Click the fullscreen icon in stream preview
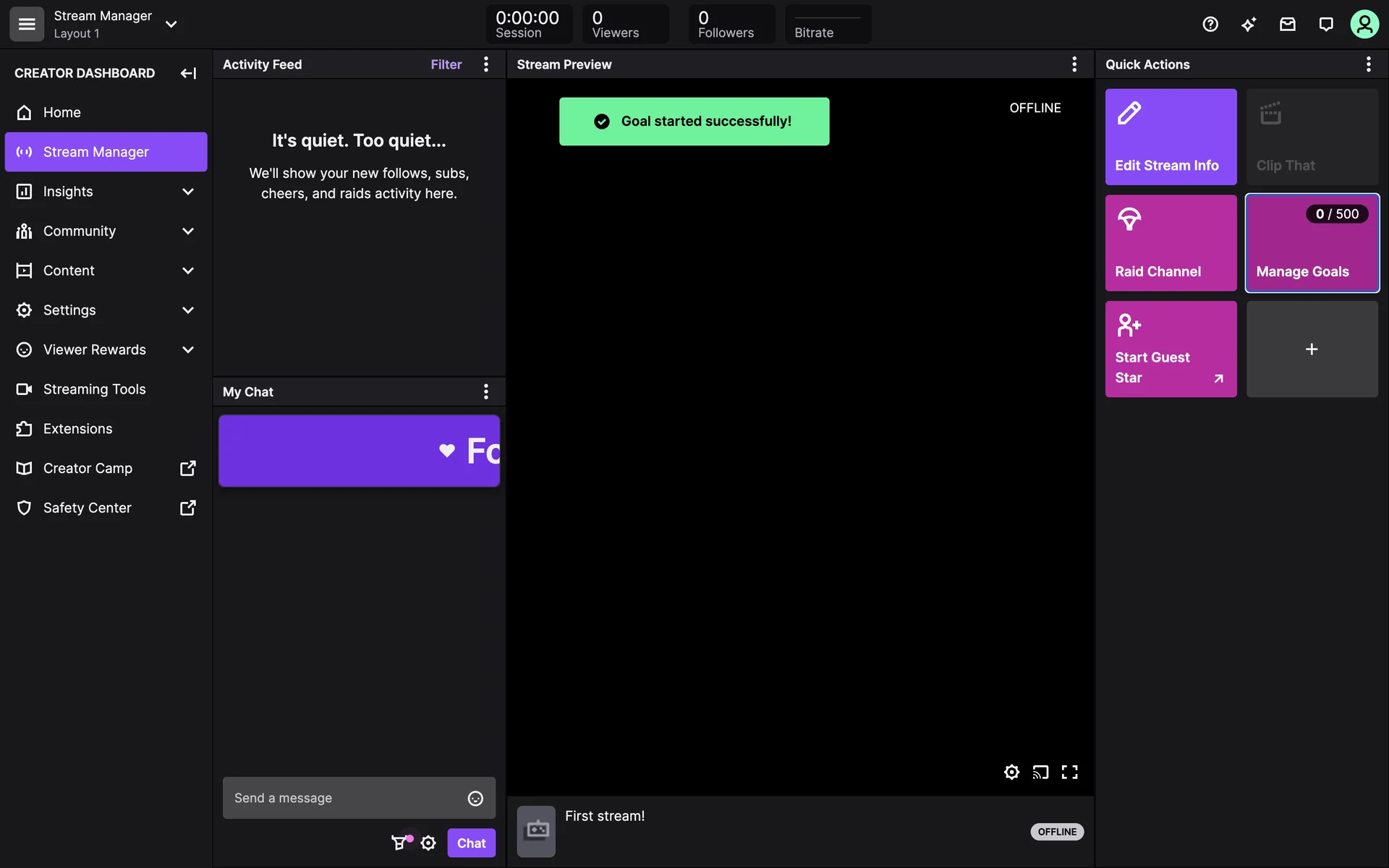The image size is (1389, 868). click(1069, 772)
